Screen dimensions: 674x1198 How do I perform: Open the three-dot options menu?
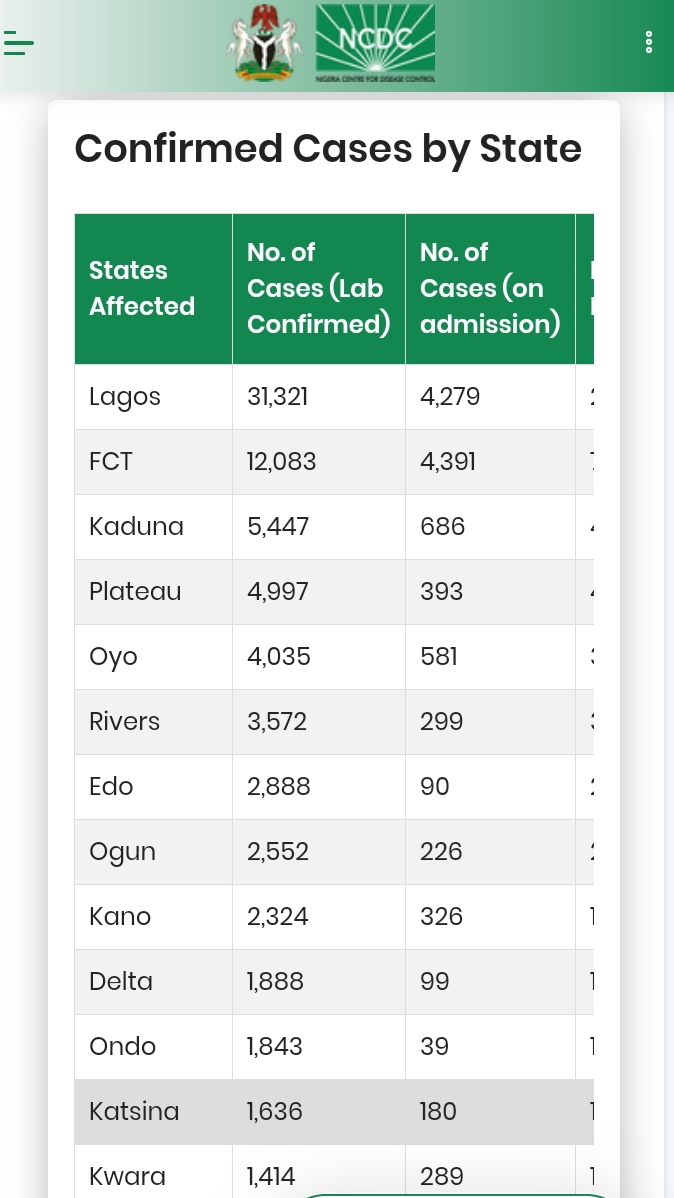[649, 43]
